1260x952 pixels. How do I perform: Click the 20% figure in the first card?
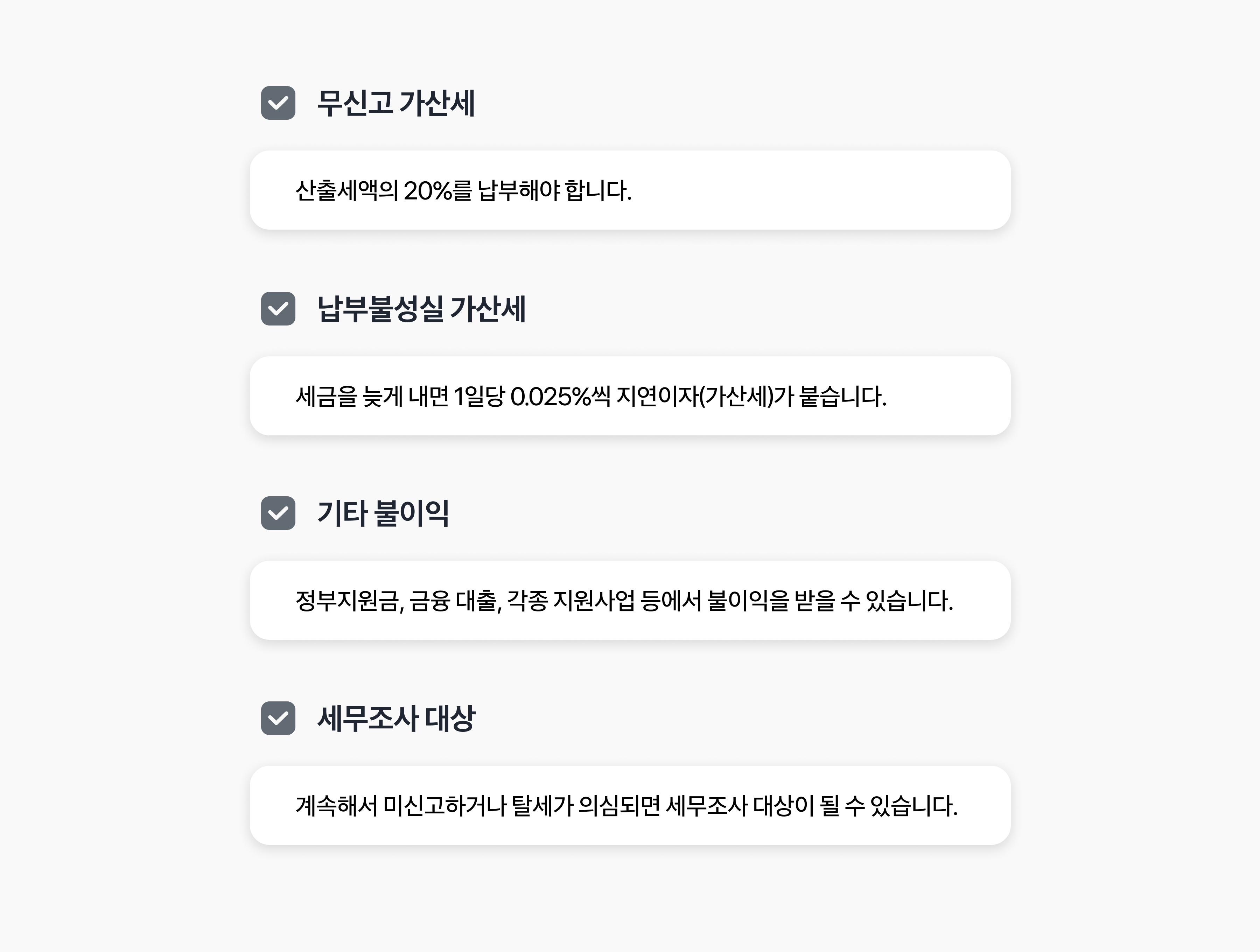(x=427, y=191)
